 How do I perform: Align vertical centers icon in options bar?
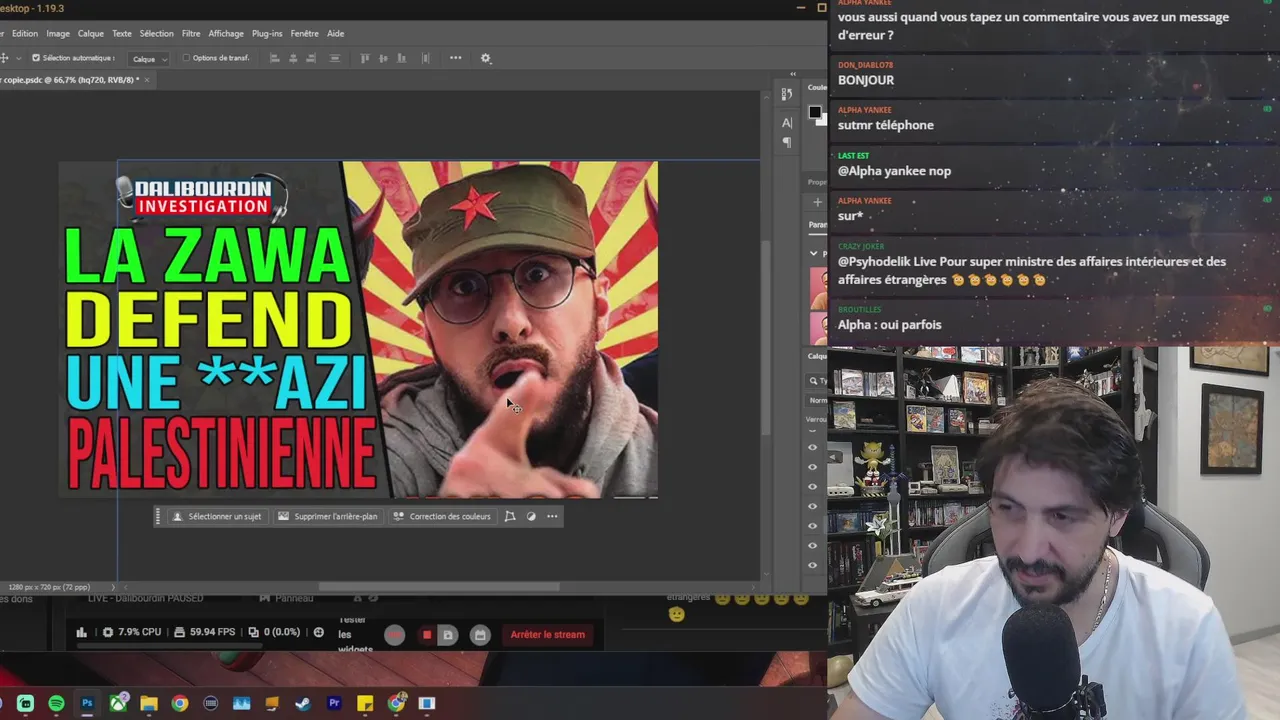384,58
